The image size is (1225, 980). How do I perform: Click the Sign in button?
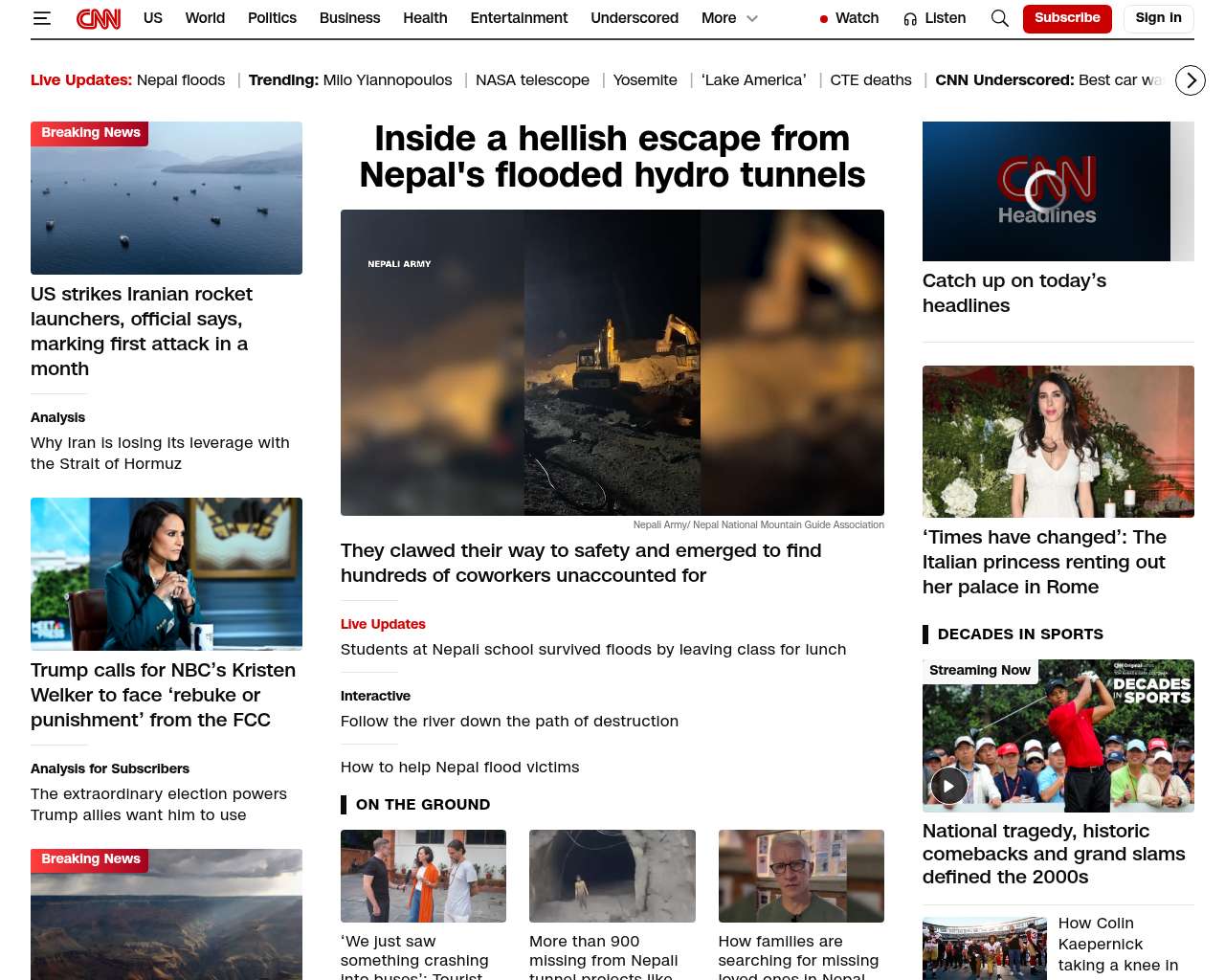[x=1158, y=18]
